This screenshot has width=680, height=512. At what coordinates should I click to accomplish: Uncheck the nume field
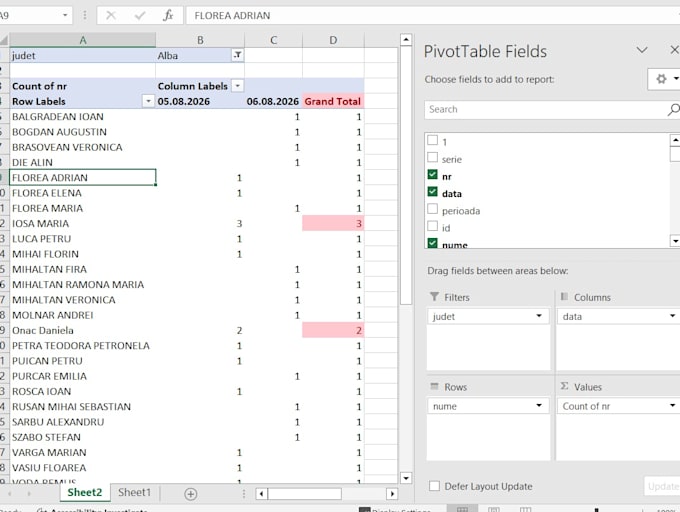point(432,243)
